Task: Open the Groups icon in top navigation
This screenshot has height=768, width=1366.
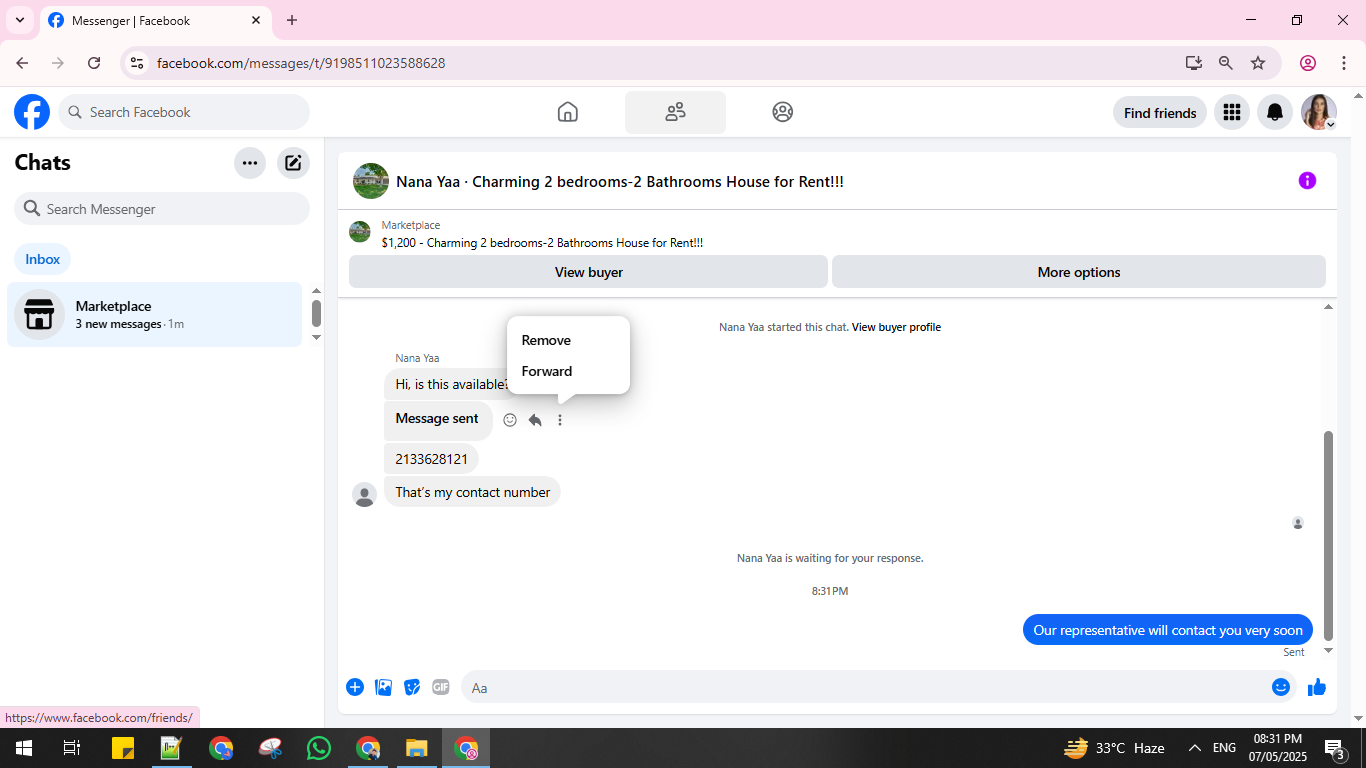Action: click(x=783, y=112)
